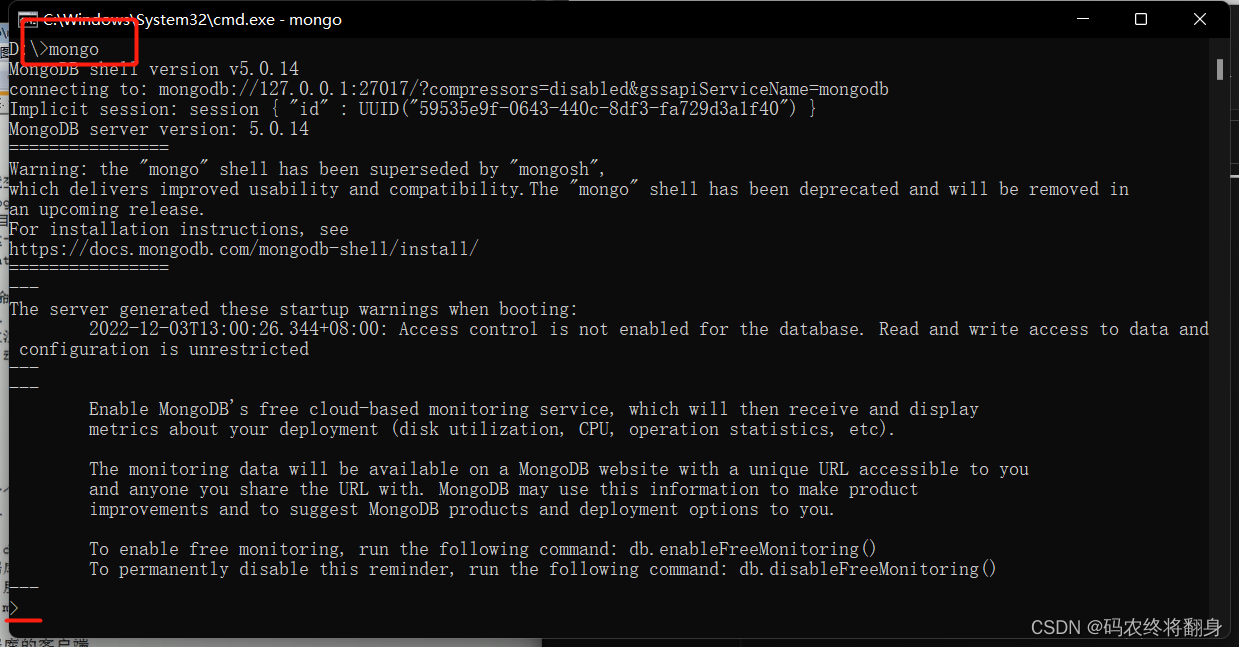Place cursor at the bottom shell prompt
Viewport: 1239px width, 647px height.
coord(14,608)
